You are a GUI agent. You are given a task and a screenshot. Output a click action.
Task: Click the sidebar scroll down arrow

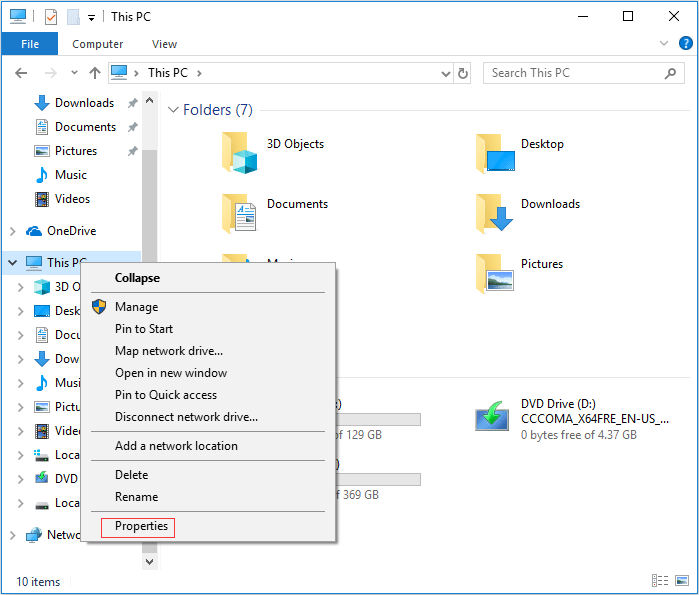point(150,562)
